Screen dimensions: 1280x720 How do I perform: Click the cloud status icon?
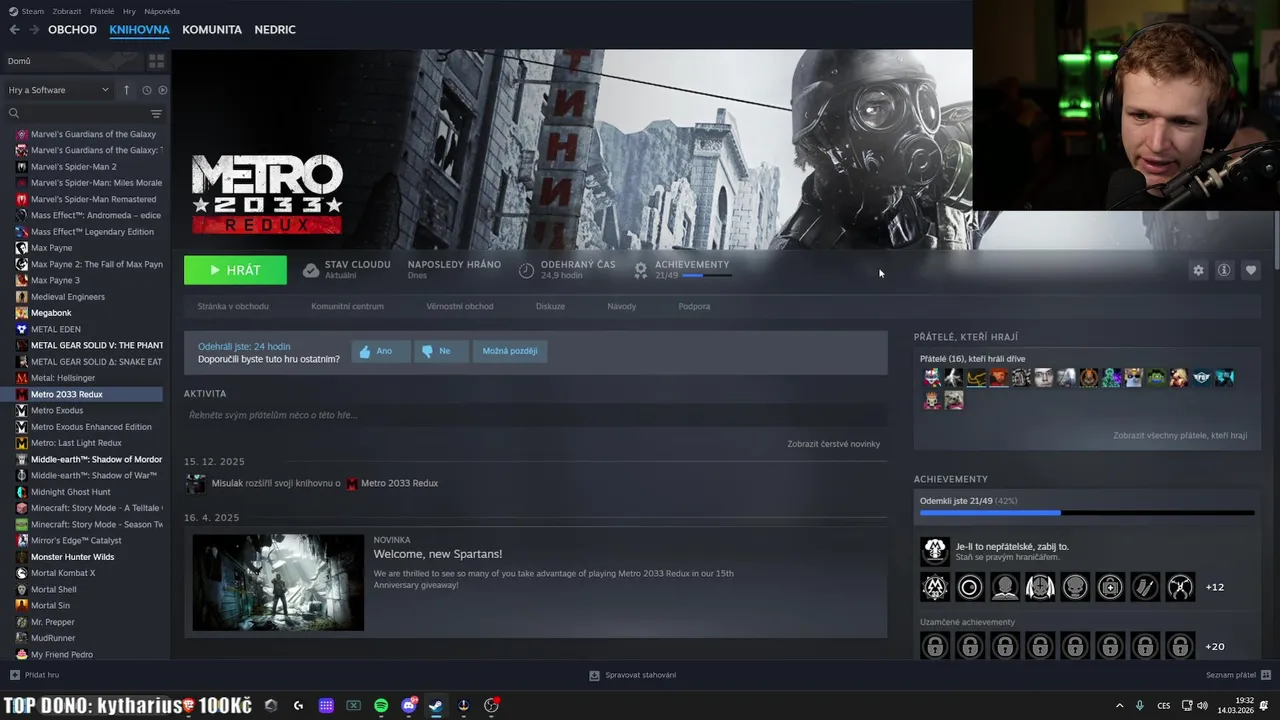click(311, 270)
